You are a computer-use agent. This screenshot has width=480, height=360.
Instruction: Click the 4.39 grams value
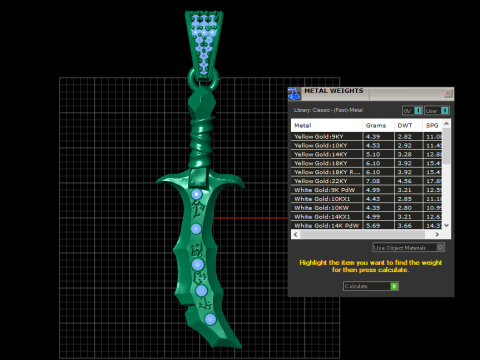point(373,136)
